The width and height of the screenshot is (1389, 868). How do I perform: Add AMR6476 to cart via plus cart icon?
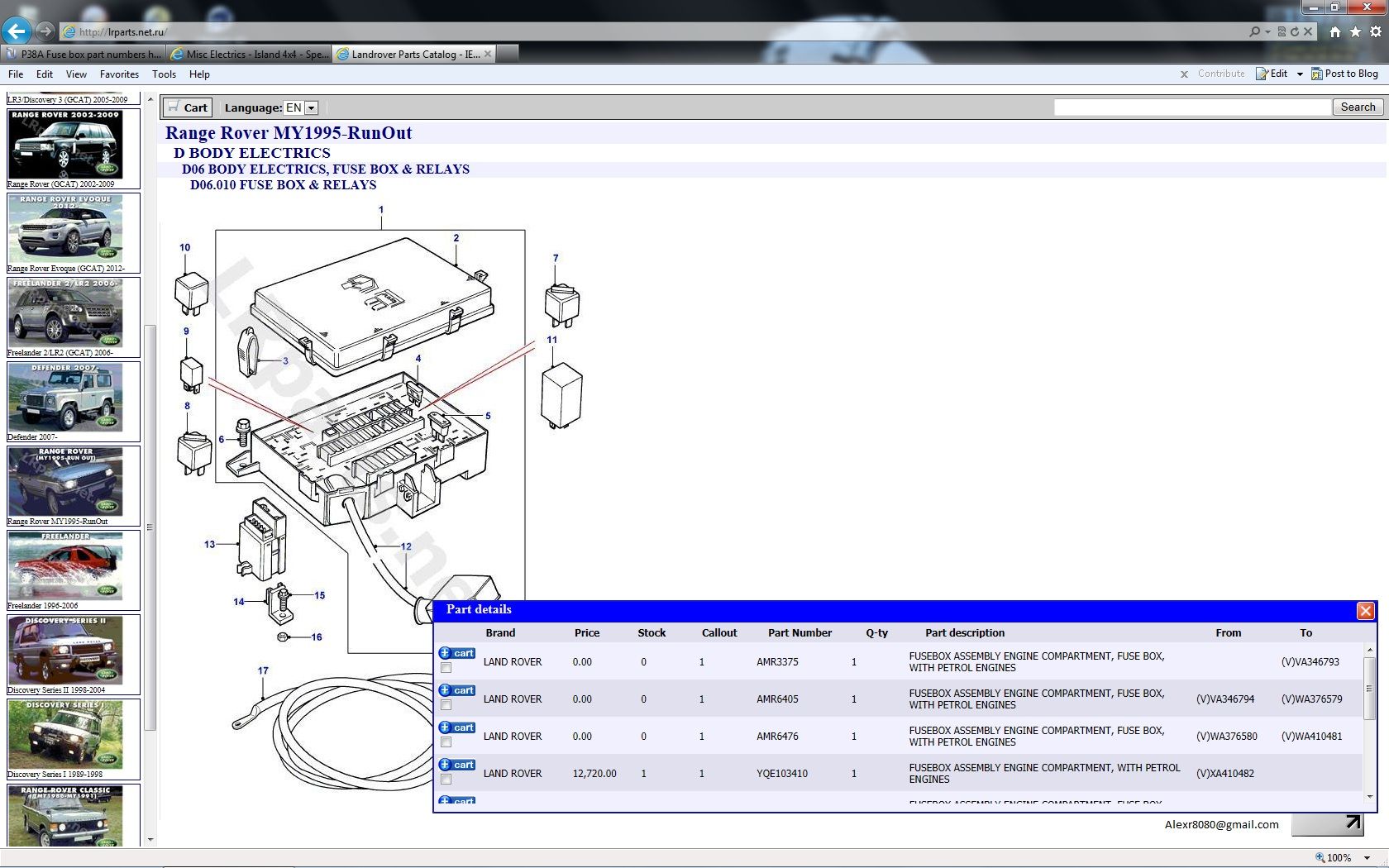click(456, 727)
